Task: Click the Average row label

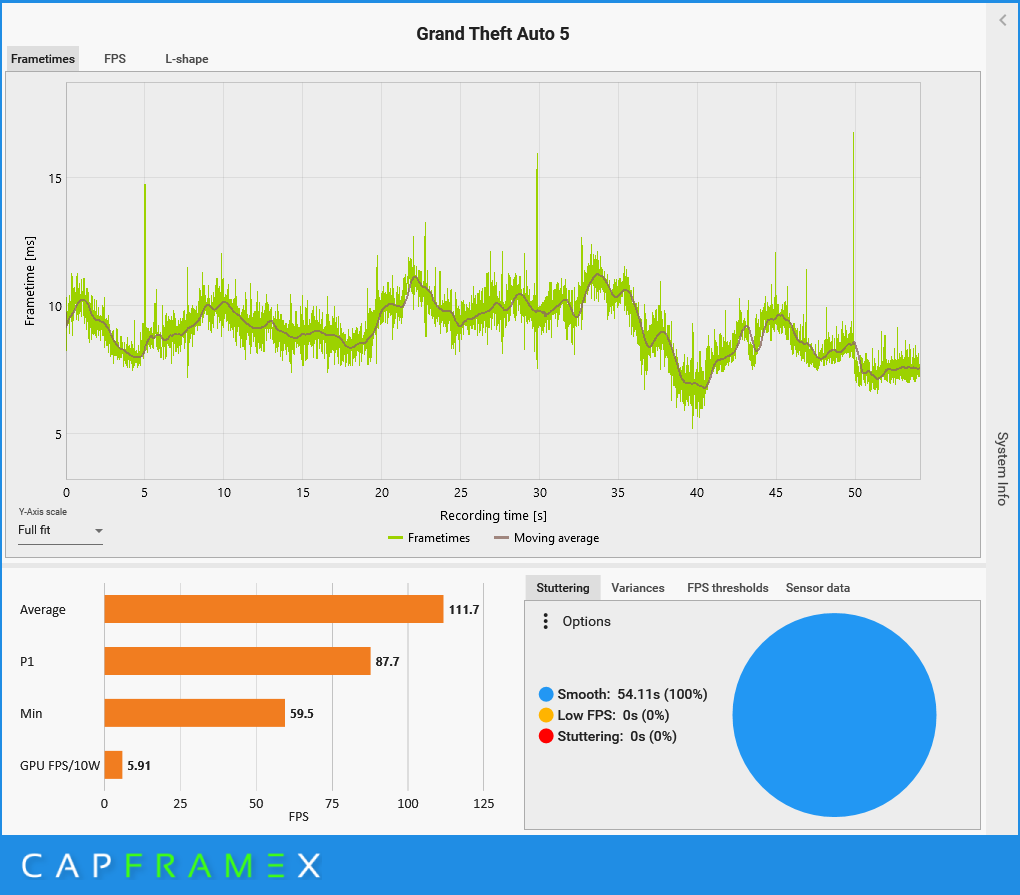Action: (43, 609)
